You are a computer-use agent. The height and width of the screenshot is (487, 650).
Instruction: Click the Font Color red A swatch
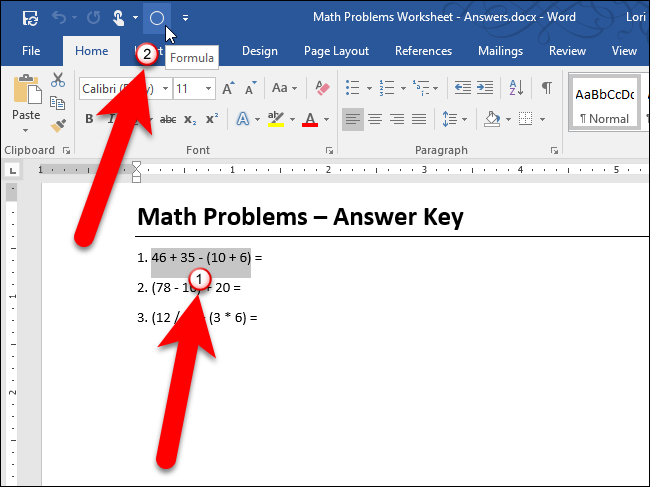(x=309, y=120)
